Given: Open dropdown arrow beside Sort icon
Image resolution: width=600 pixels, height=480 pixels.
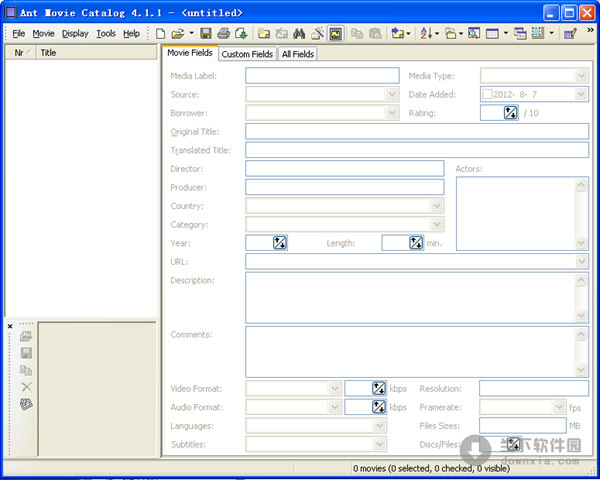Looking at the screenshot, I should pyautogui.click(x=437, y=34).
